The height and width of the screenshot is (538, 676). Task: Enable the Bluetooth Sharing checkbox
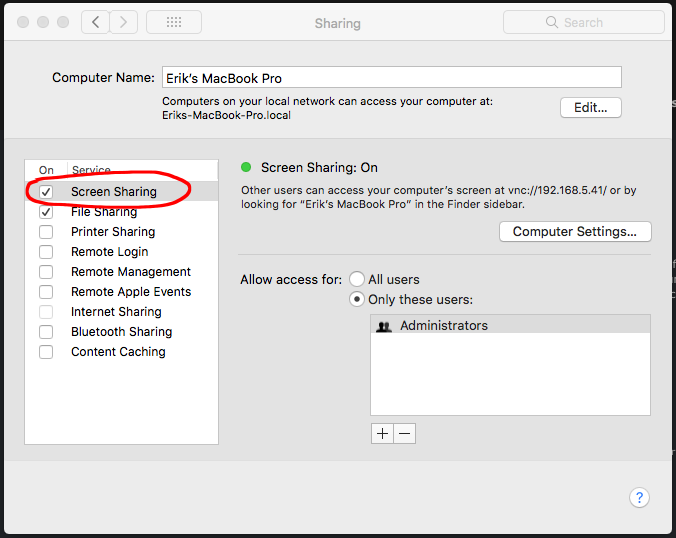[46, 332]
